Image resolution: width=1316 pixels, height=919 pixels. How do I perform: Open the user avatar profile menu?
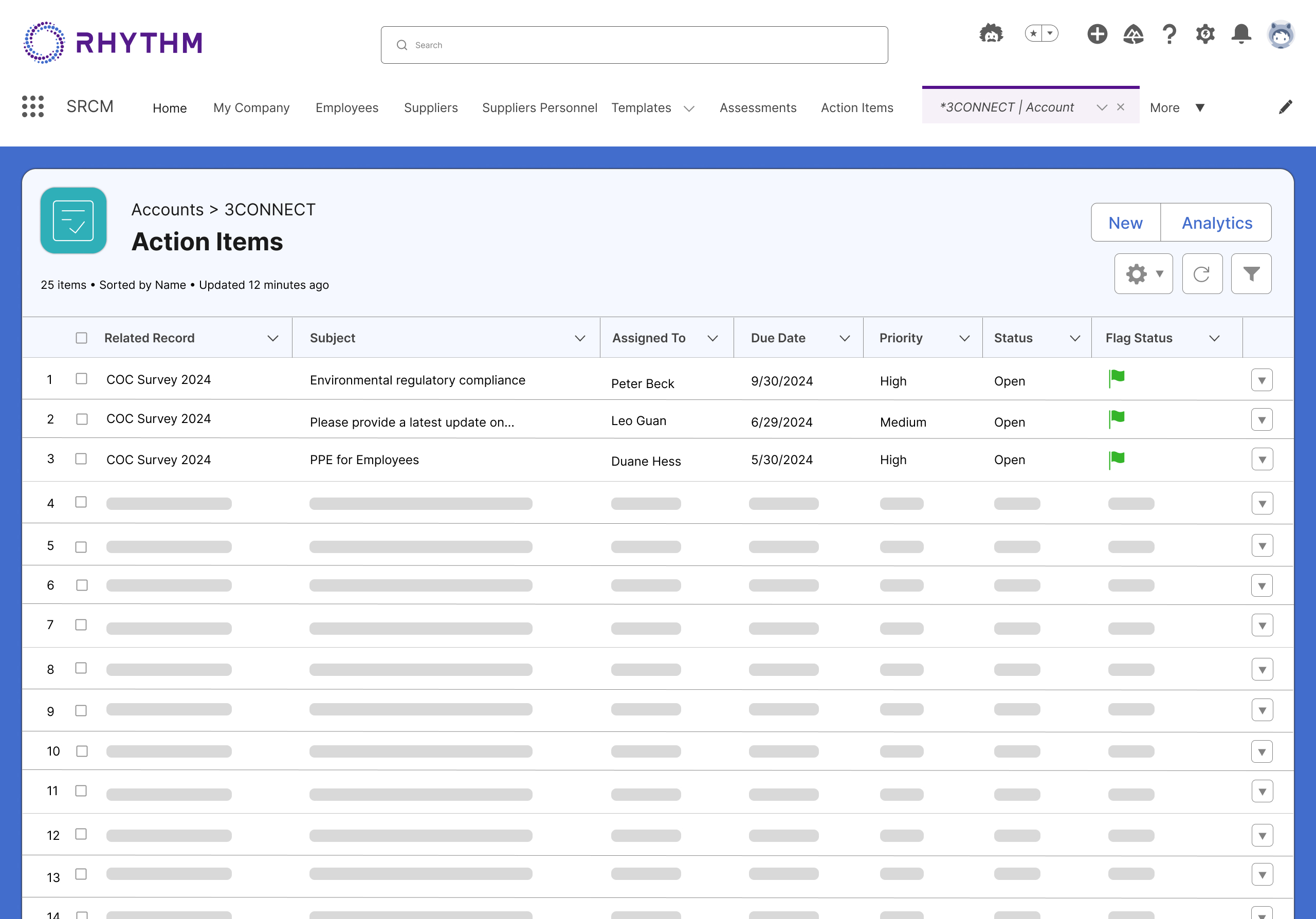coord(1281,35)
